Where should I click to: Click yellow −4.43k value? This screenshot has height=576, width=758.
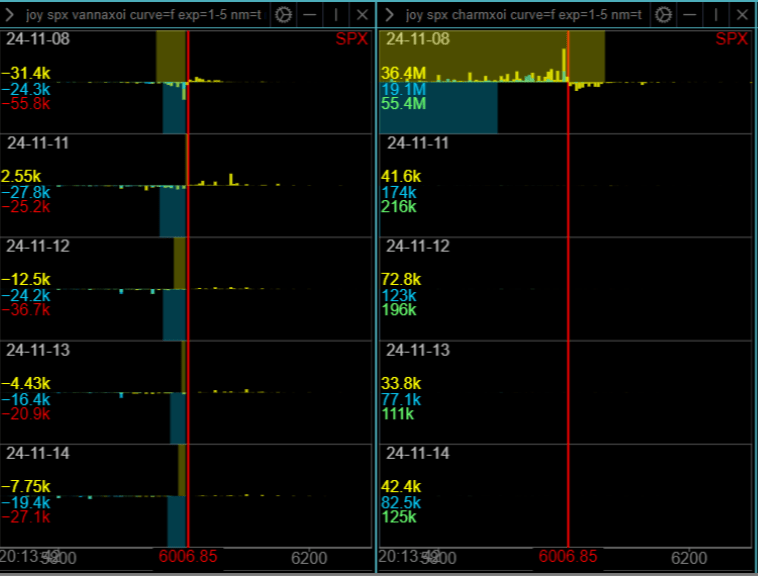pyautogui.click(x=26, y=384)
